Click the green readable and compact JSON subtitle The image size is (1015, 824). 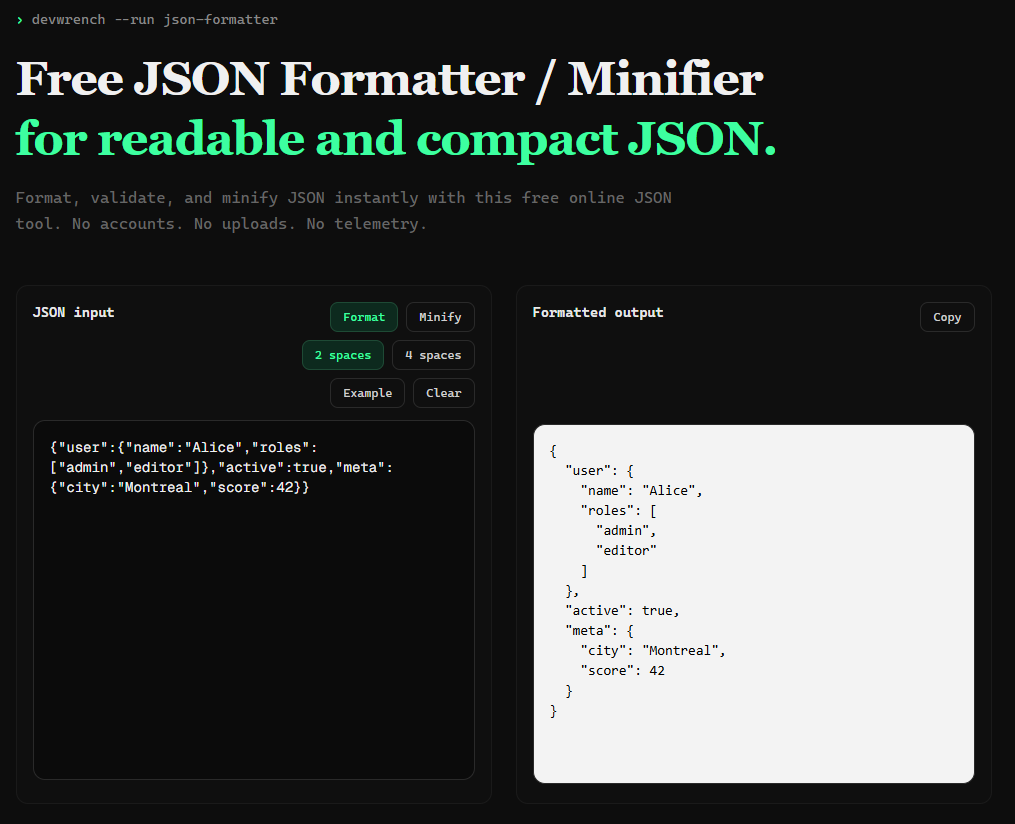[396, 139]
